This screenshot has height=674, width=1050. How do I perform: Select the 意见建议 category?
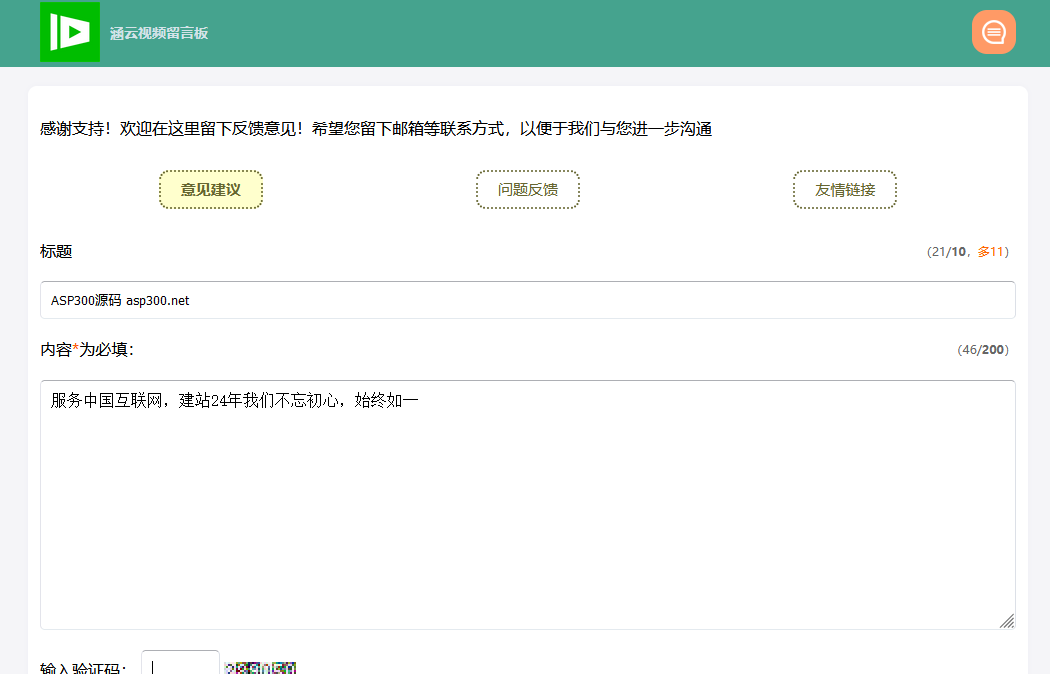[211, 190]
